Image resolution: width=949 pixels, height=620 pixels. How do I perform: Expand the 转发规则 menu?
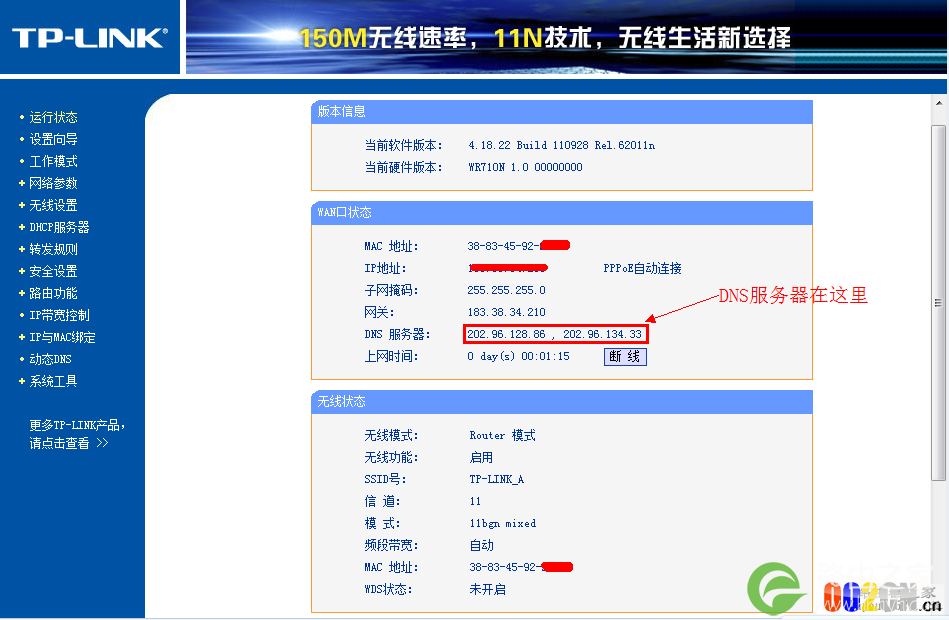tap(53, 249)
